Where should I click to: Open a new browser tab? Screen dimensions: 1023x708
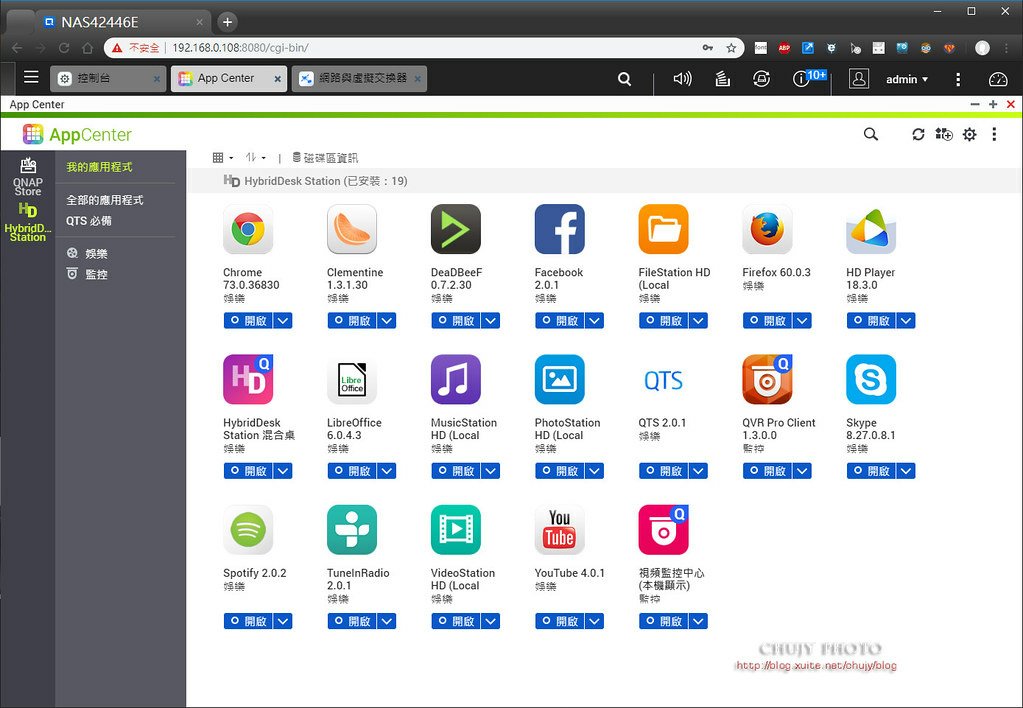click(227, 22)
